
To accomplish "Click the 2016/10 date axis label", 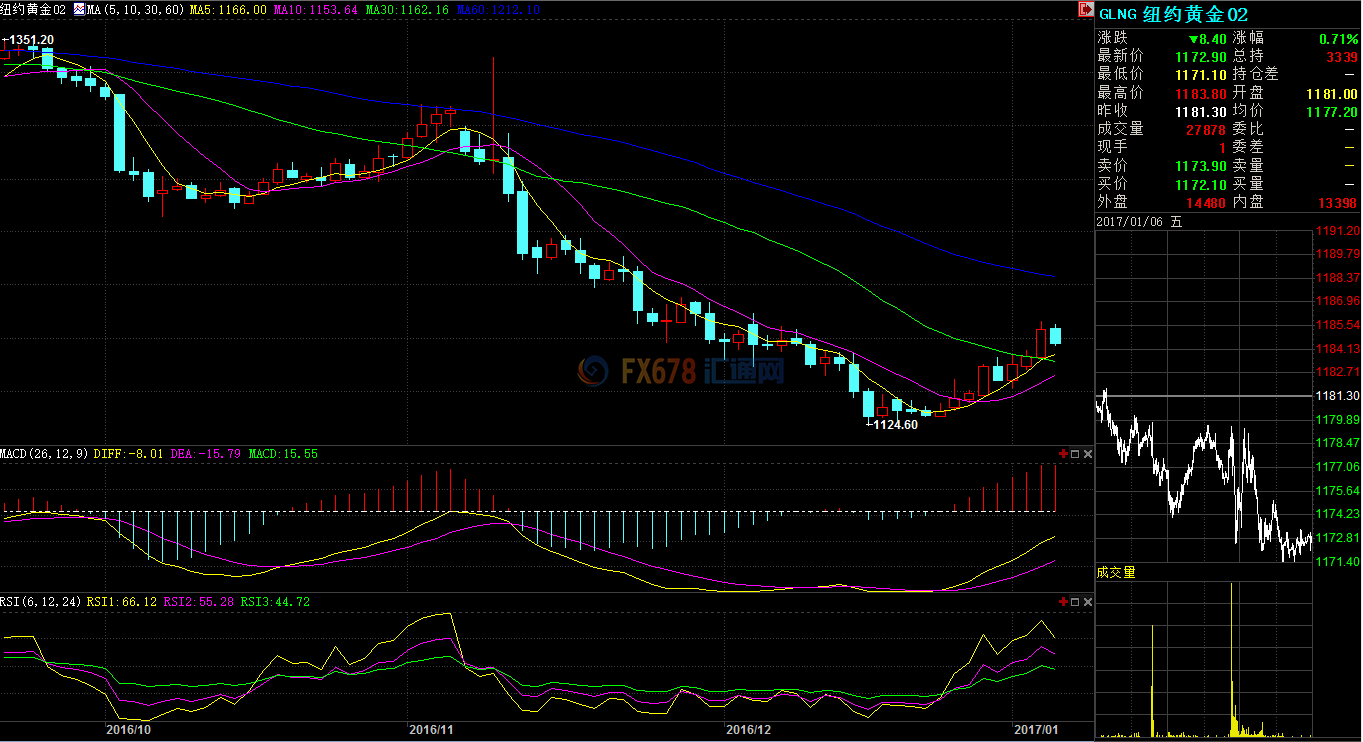I will (x=128, y=729).
